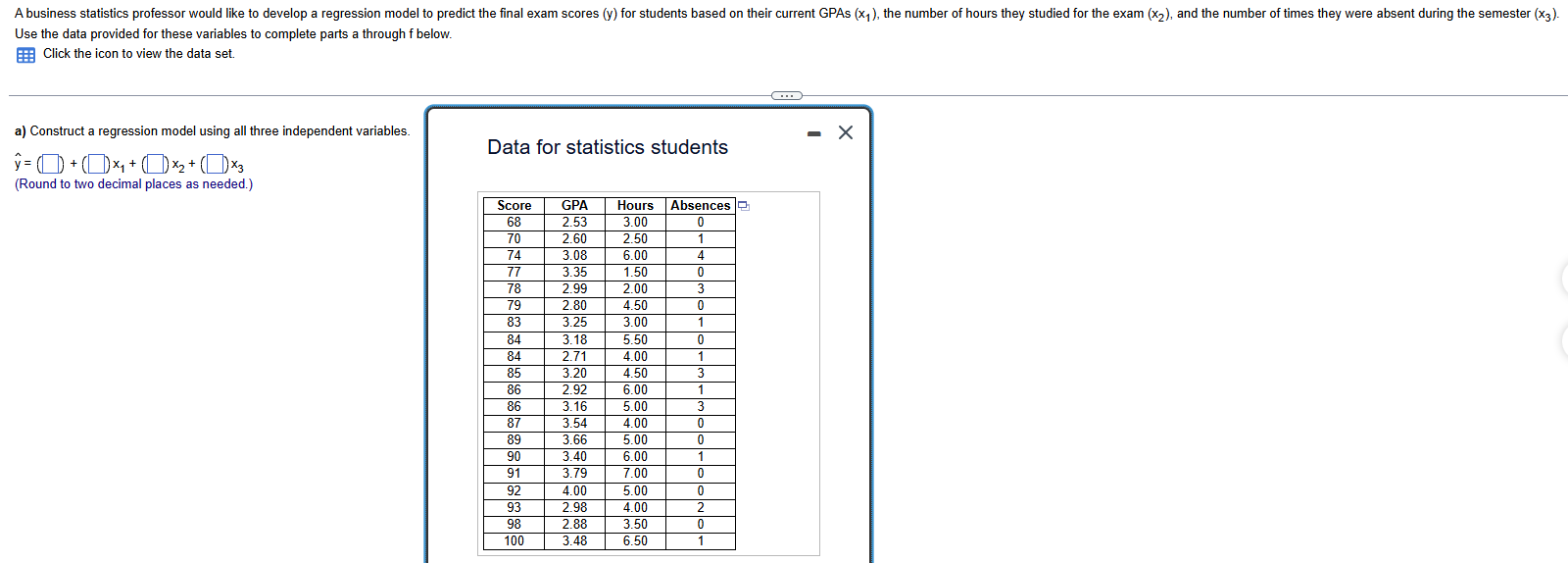This screenshot has height=563, width=1568.
Task: Click the GPA cell with value 3.66
Action: pos(574,440)
